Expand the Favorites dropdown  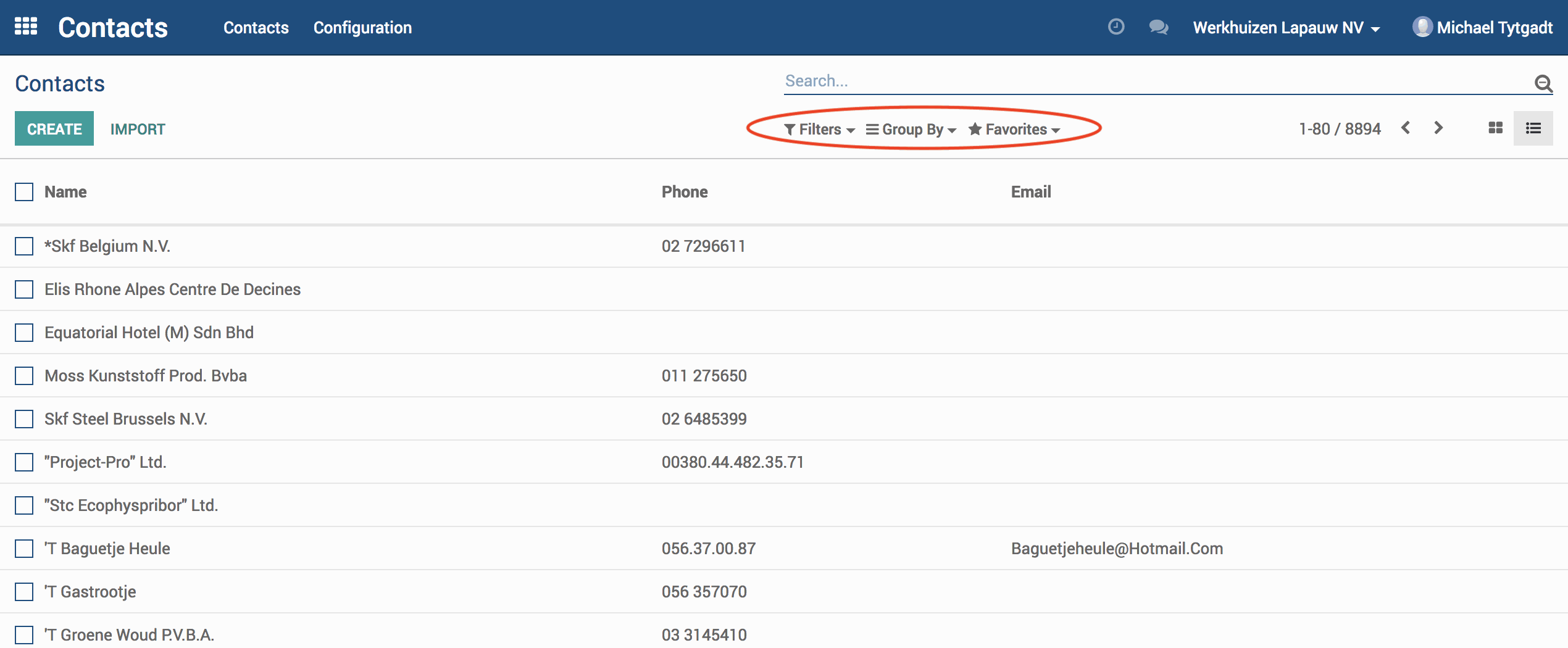1014,129
